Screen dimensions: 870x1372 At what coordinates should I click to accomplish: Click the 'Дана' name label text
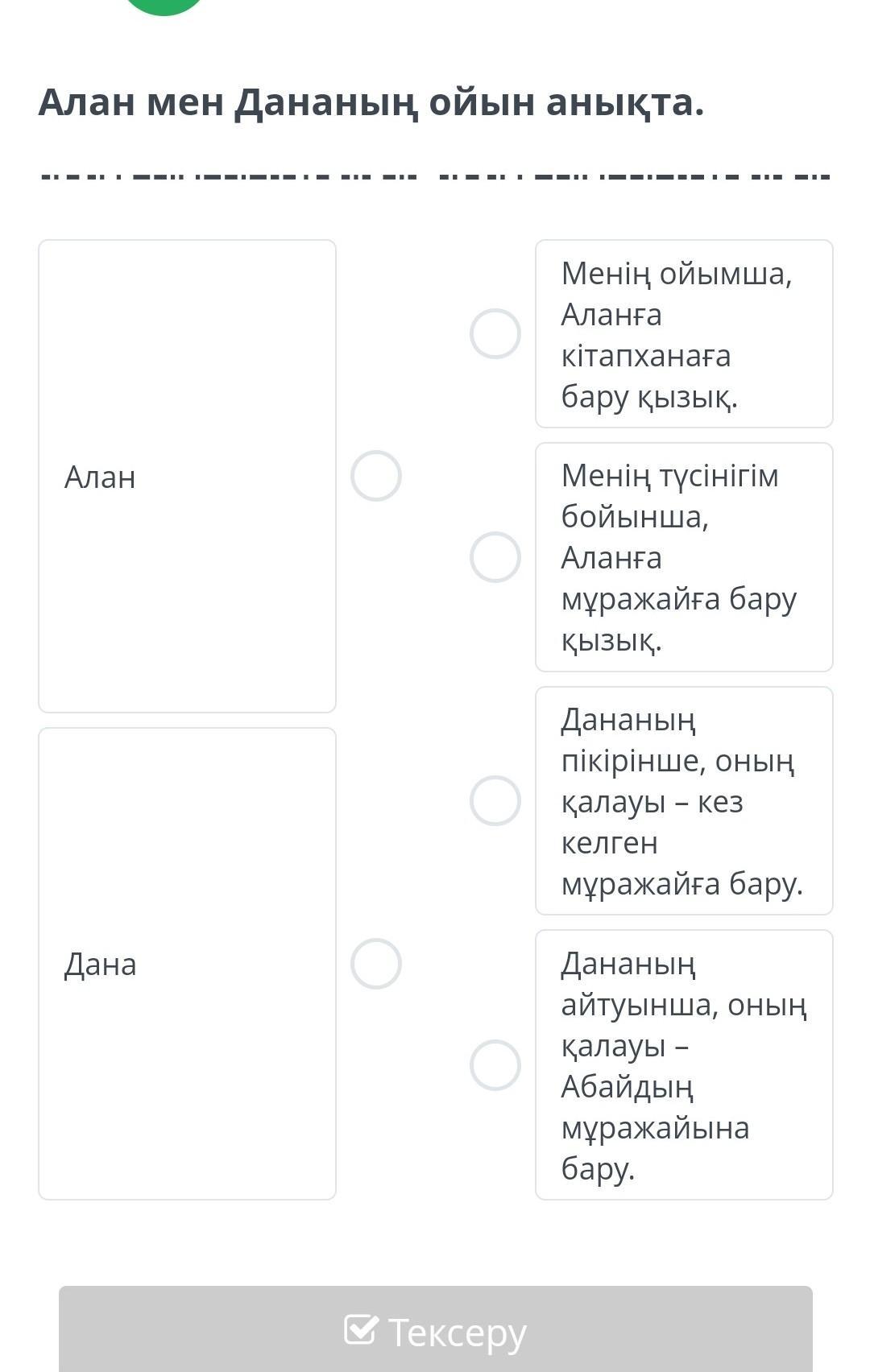coord(101,965)
